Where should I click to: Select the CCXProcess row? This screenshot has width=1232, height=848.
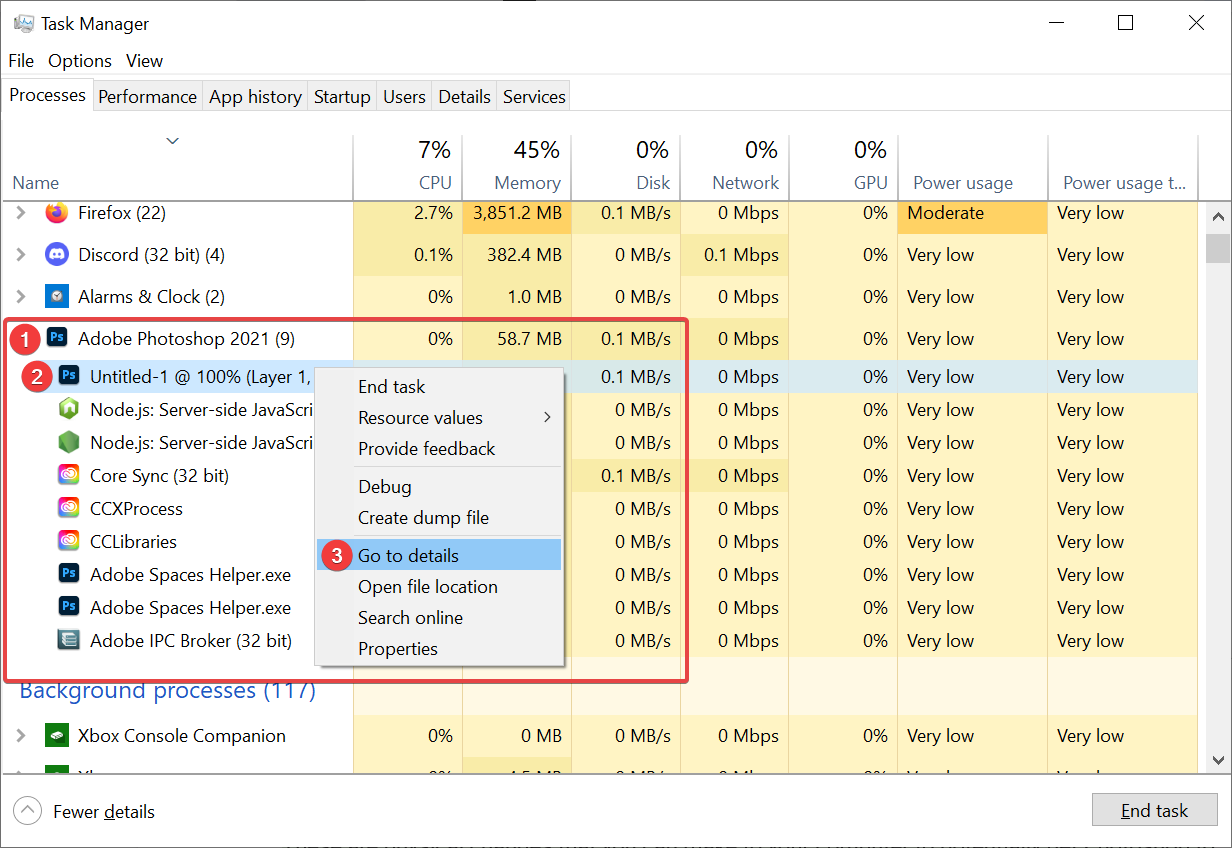600,508
